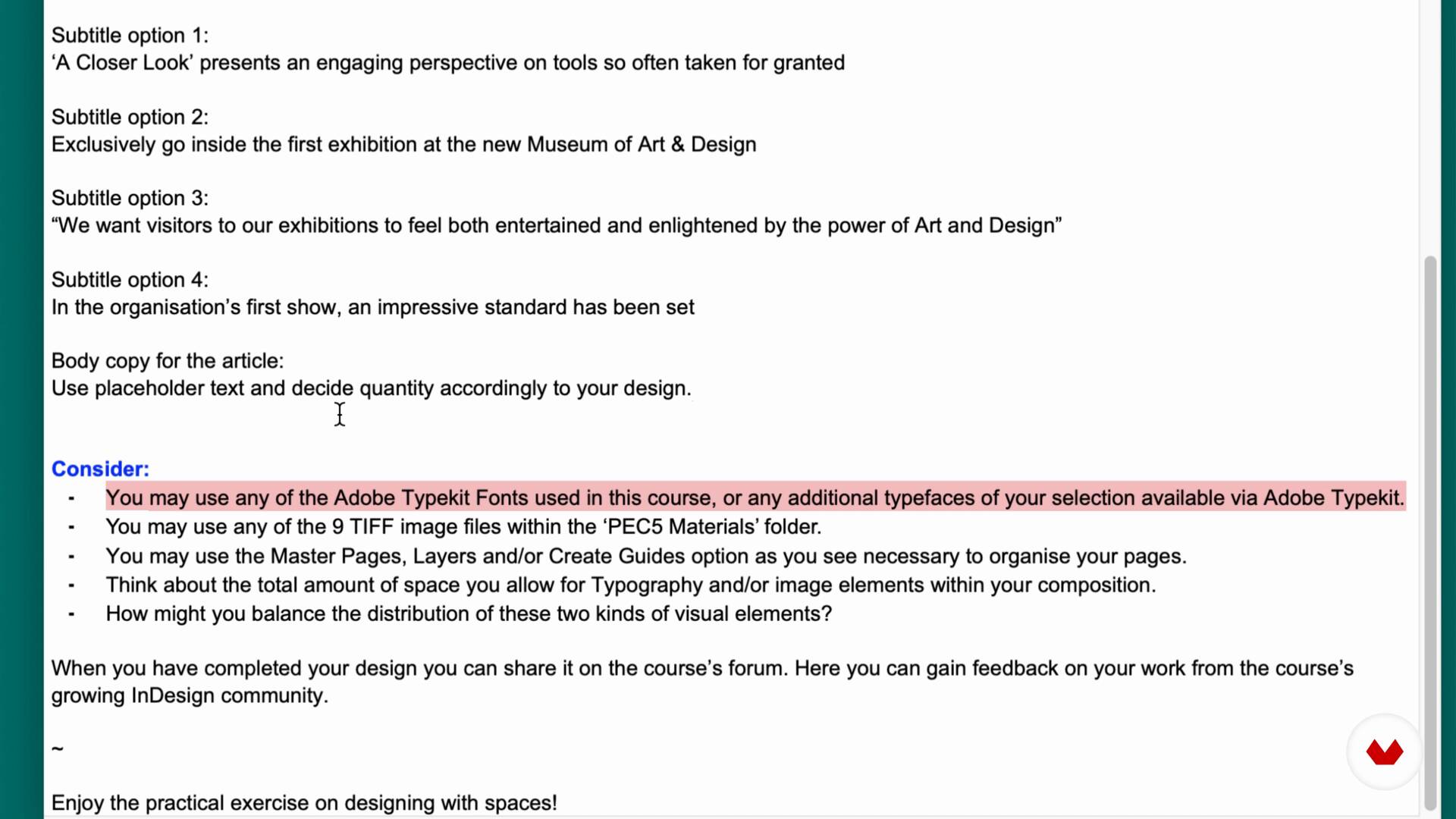Click the 'Subtitle option 4:' label
This screenshot has height=819, width=1456.
tap(130, 281)
